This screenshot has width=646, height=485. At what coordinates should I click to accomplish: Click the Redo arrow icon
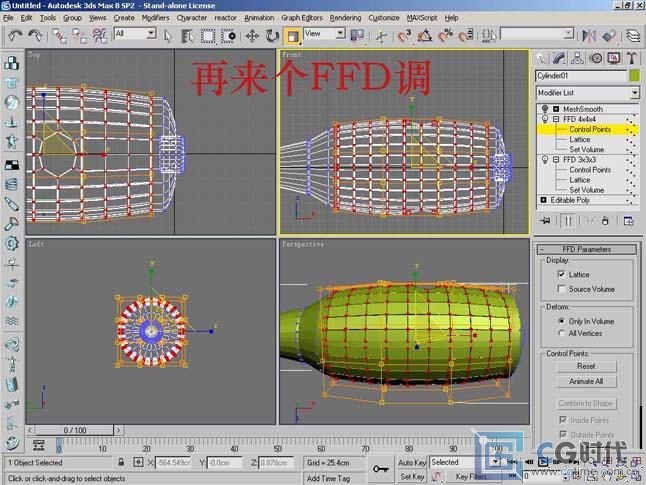click(x=35, y=35)
